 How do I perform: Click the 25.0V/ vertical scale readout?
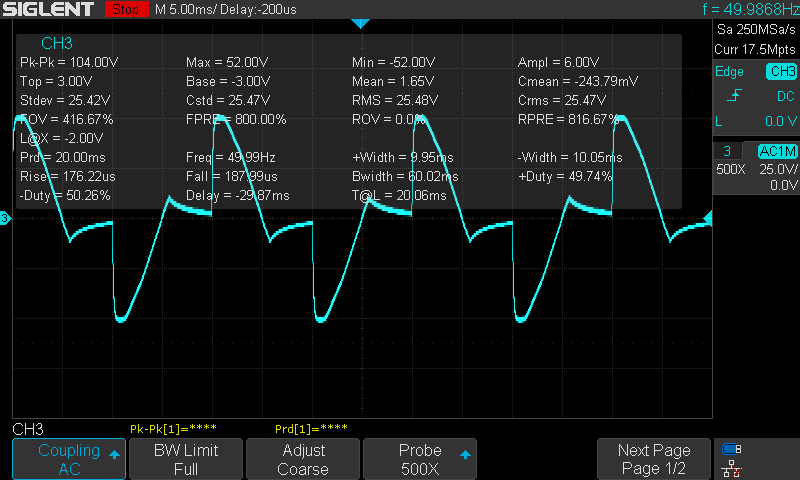tap(776, 169)
